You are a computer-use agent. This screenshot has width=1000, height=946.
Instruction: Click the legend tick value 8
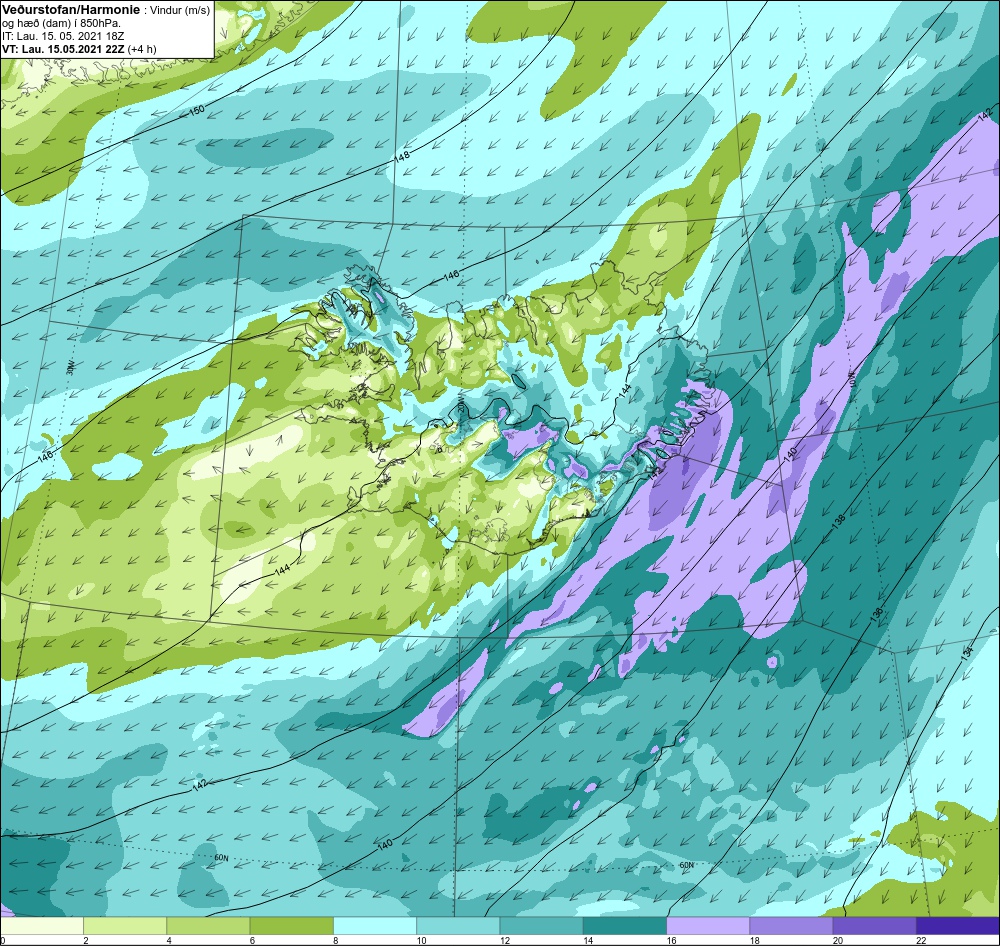tap(335, 940)
